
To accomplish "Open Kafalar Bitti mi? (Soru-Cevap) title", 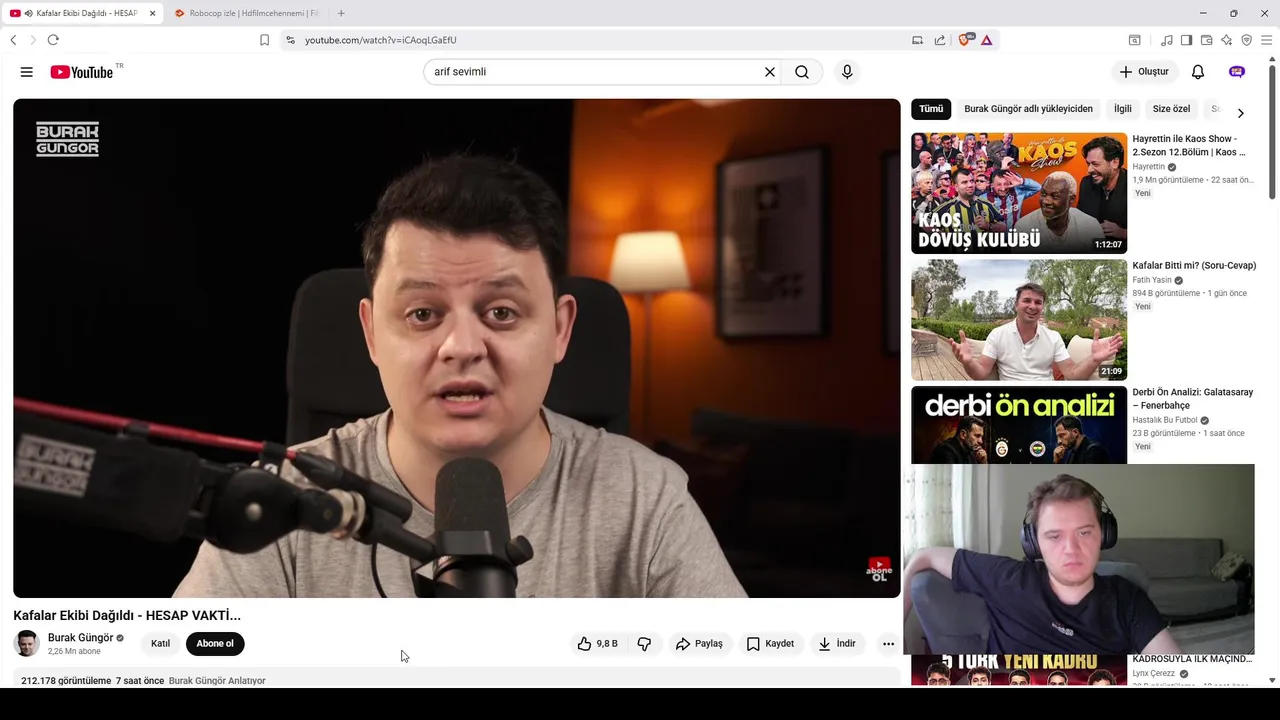I will (1194, 266).
